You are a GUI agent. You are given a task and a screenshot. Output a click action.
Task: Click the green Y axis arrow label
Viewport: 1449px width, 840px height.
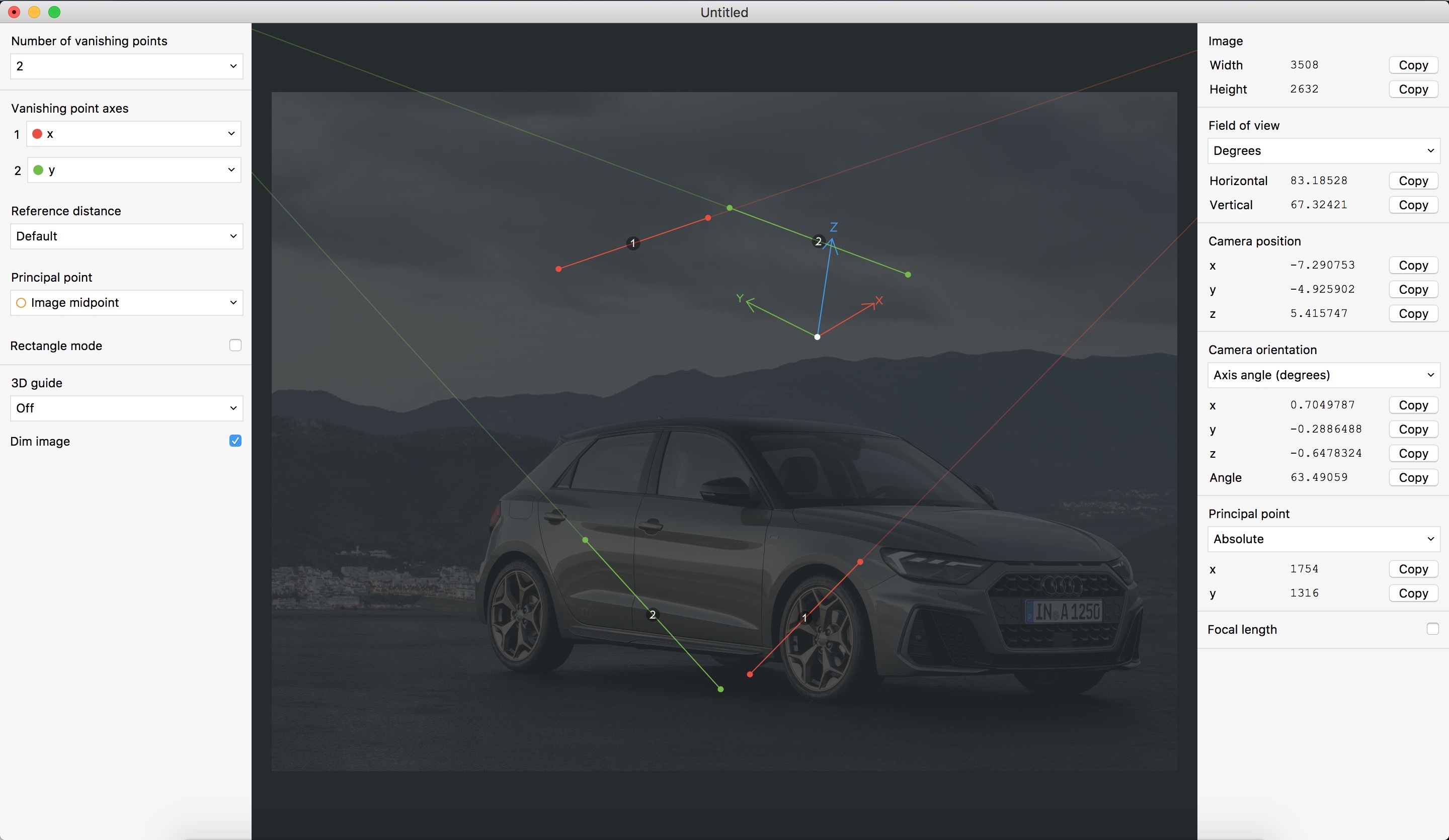[740, 298]
